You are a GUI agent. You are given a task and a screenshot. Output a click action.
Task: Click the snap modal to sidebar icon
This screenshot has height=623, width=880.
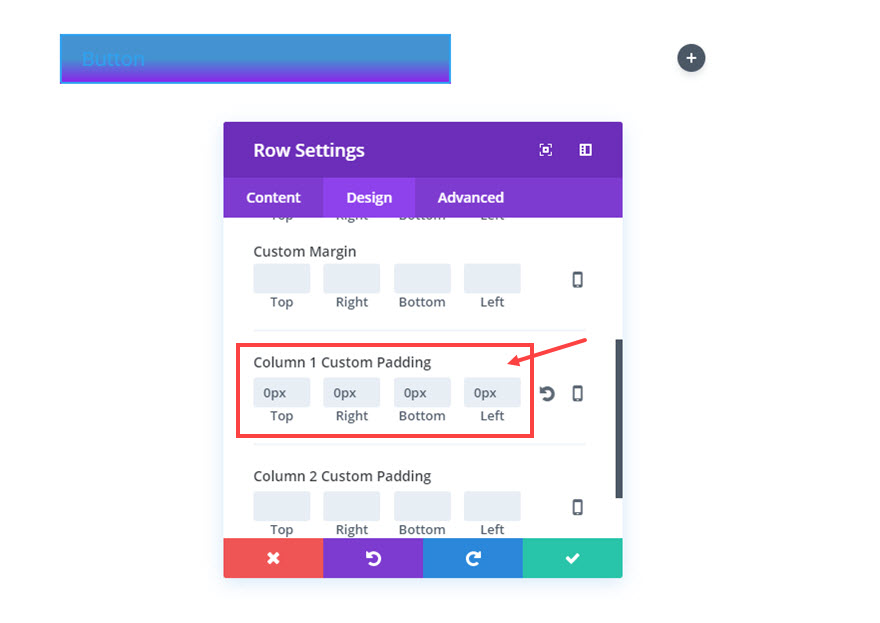coord(586,150)
